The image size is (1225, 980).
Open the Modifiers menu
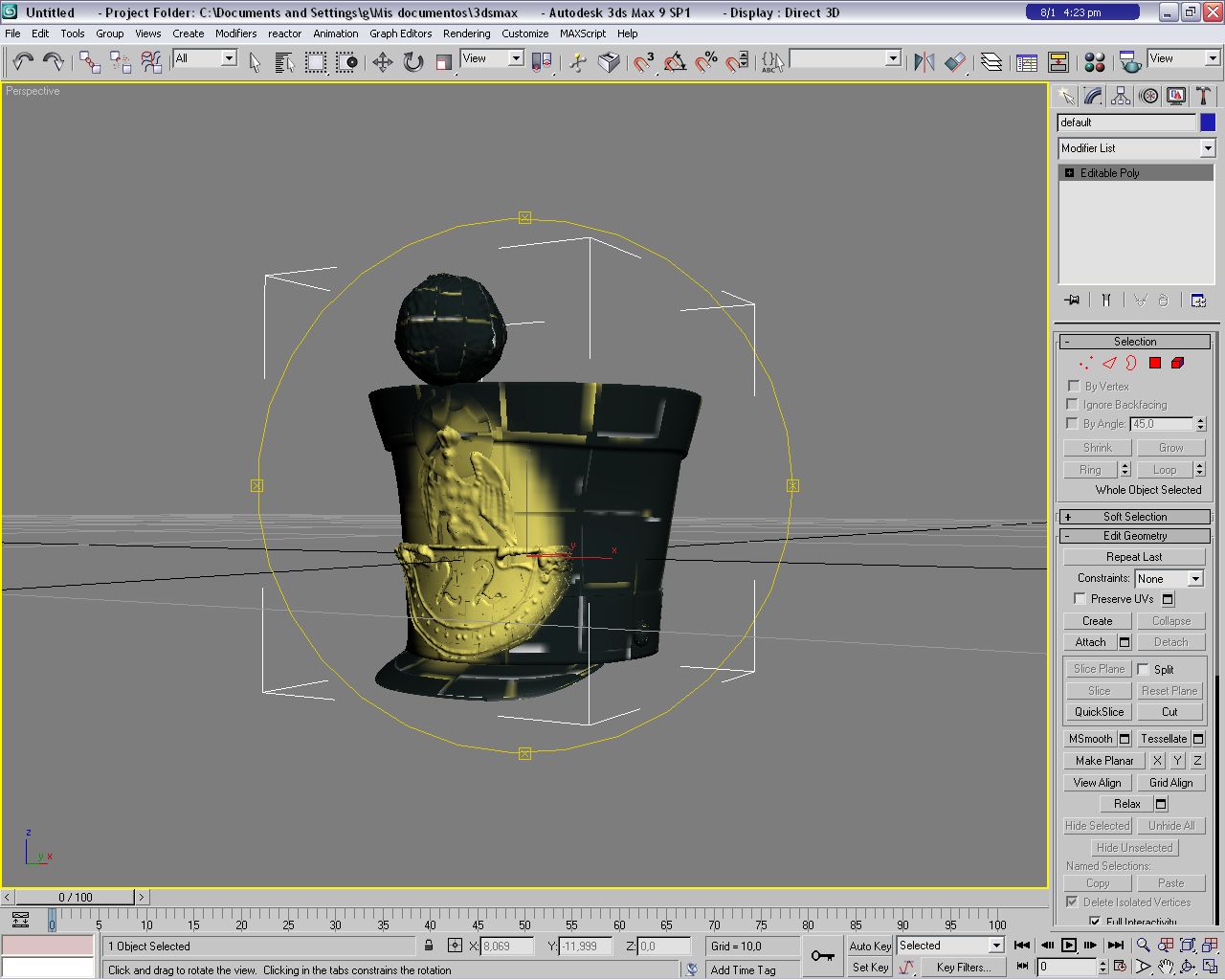(x=235, y=33)
